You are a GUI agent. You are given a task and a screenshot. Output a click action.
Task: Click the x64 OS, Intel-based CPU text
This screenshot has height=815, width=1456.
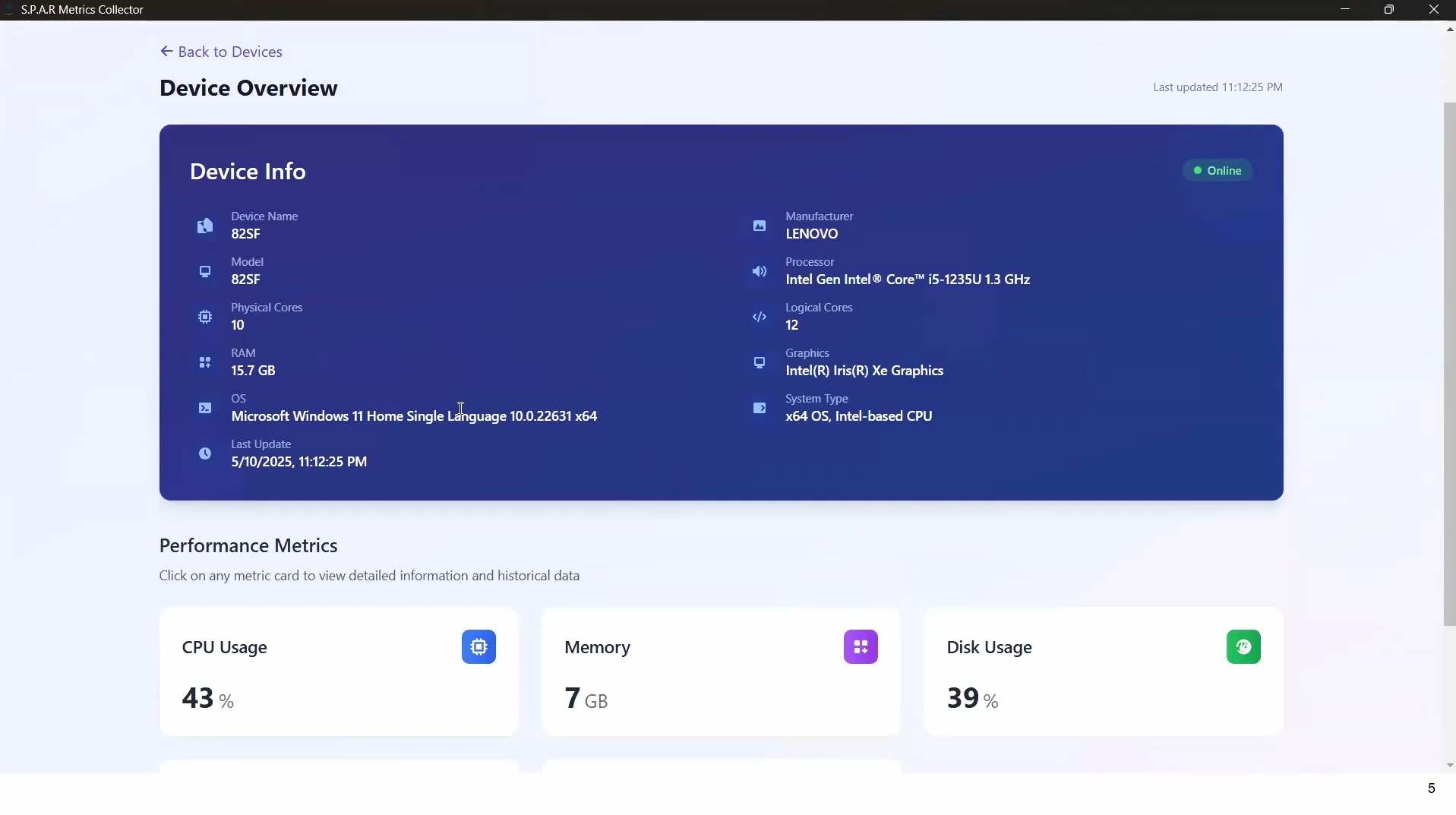tap(858, 416)
